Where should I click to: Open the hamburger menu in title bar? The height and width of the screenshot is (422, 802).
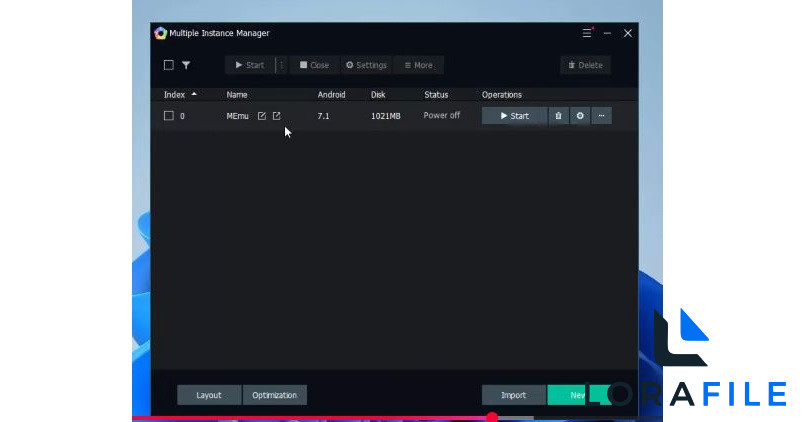pyautogui.click(x=587, y=33)
